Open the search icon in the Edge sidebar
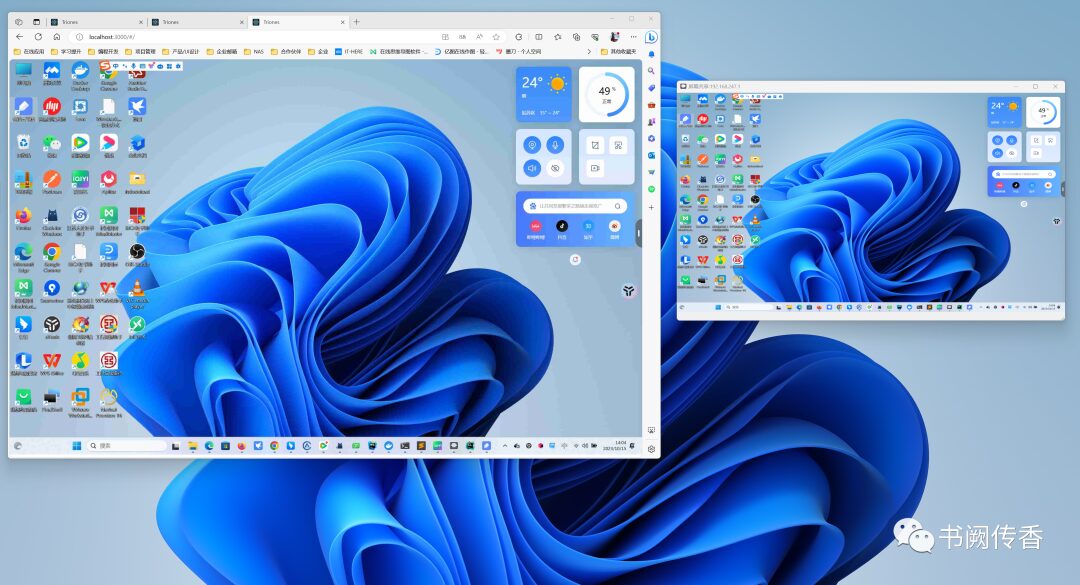Screen dimensions: 1080x585 (651, 70)
